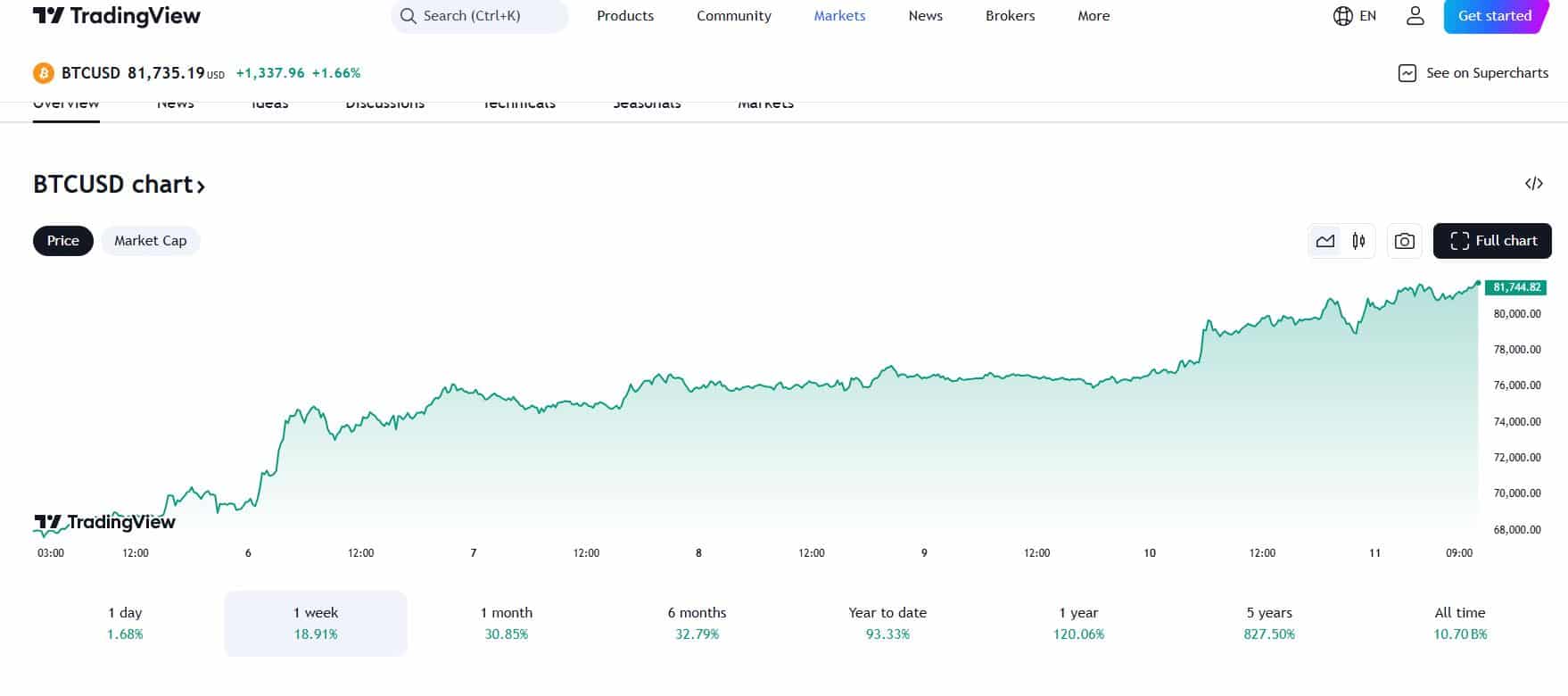The width and height of the screenshot is (1568, 696).
Task: Click the 68,000.00 price axis label
Action: (1517, 530)
